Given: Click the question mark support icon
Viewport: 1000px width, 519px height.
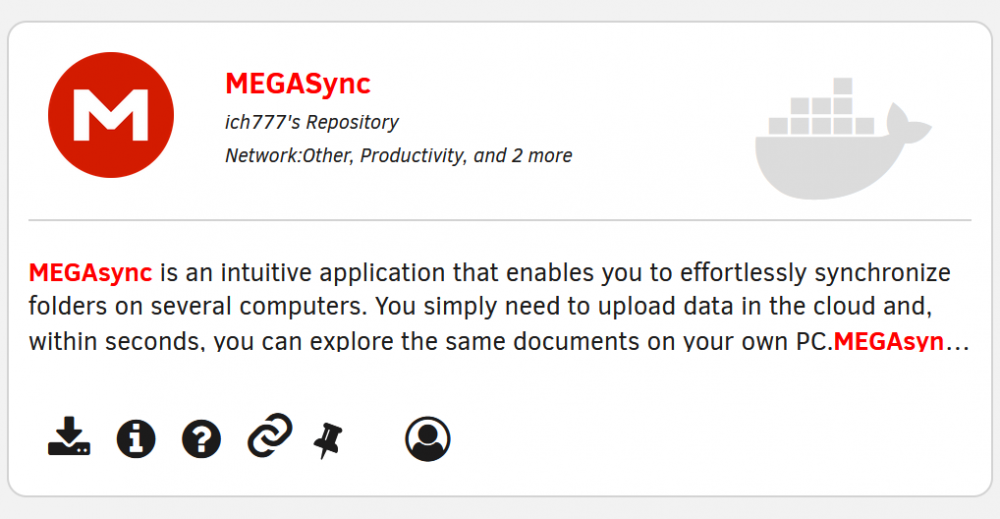Looking at the screenshot, I should pyautogui.click(x=202, y=439).
